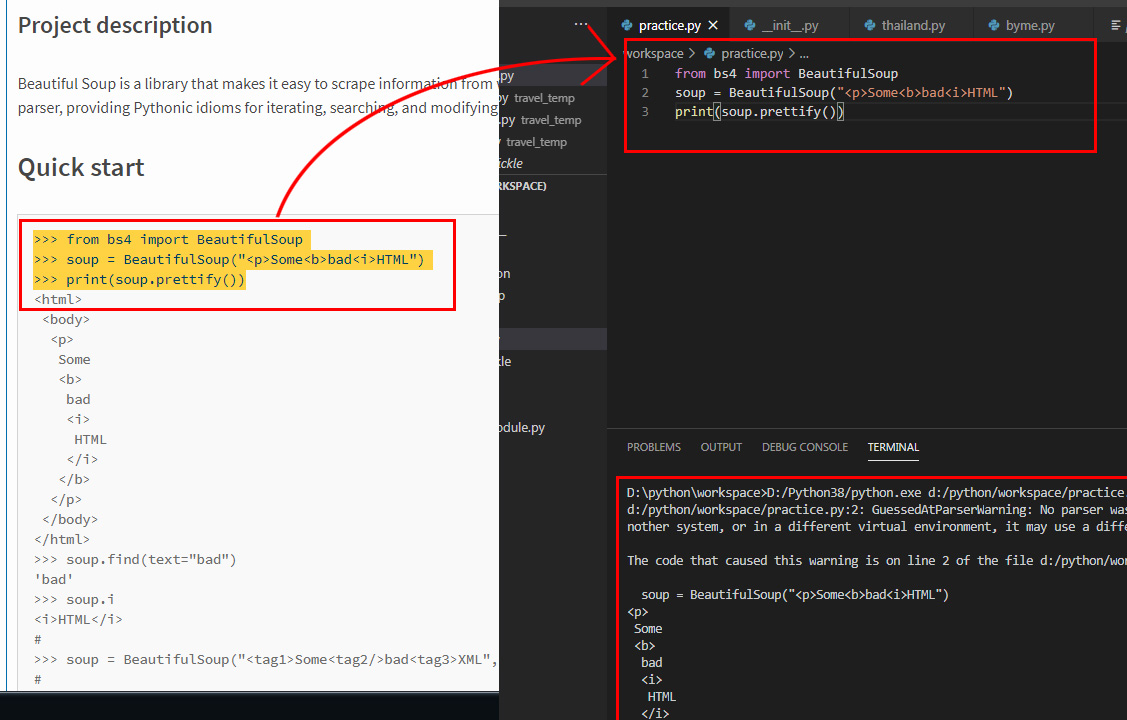Close the practice.py editor tab
Viewport: 1127px width, 720px height.
click(x=713, y=25)
